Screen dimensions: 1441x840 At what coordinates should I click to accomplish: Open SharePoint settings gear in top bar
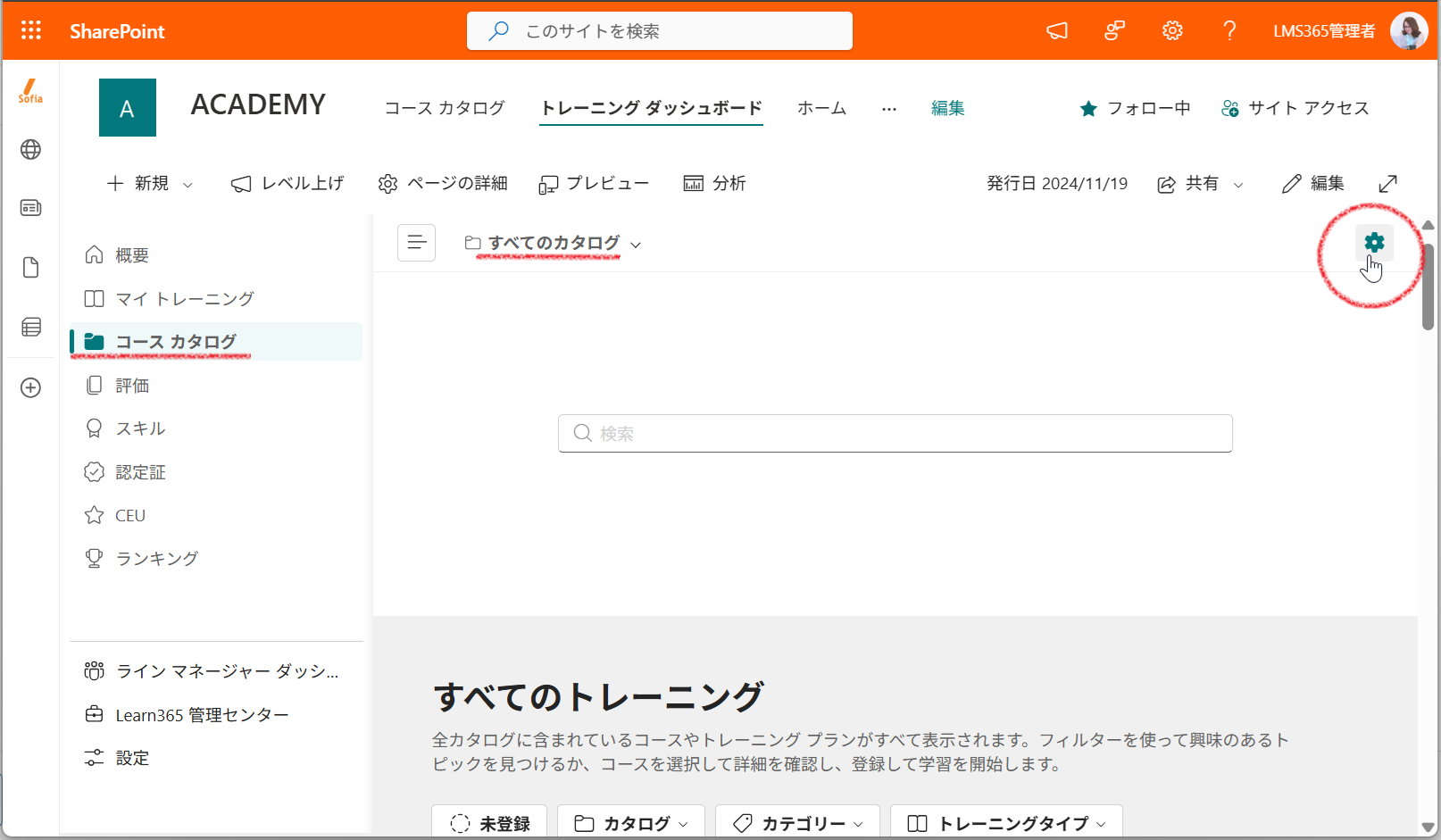tap(1172, 31)
